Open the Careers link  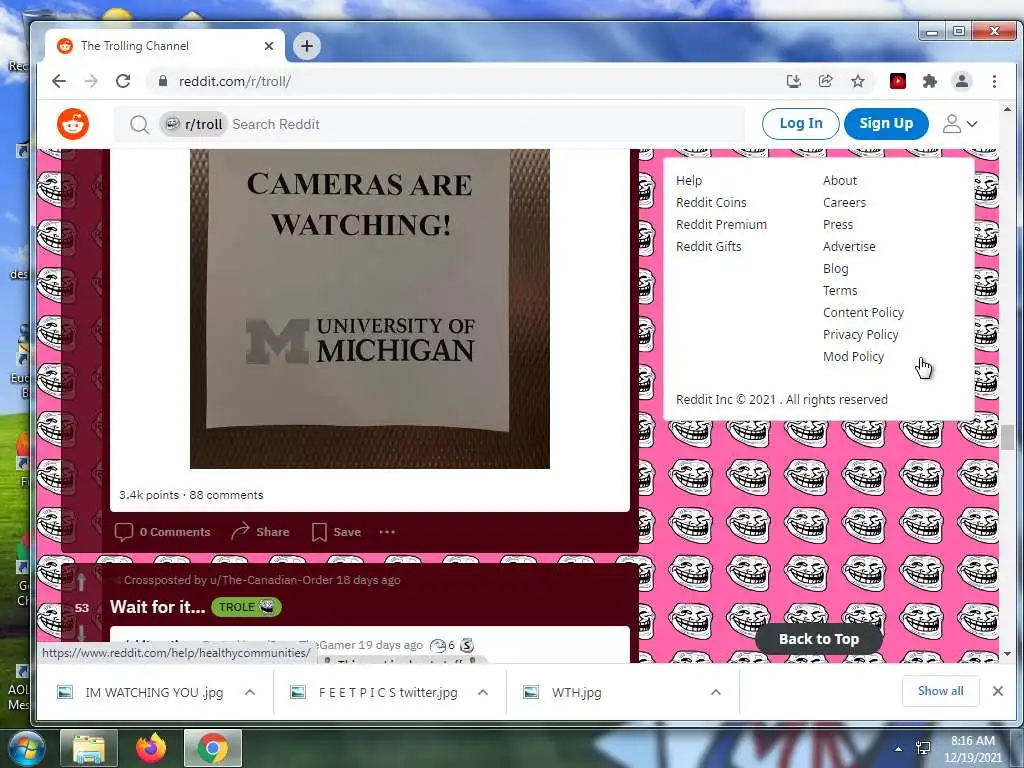(844, 202)
